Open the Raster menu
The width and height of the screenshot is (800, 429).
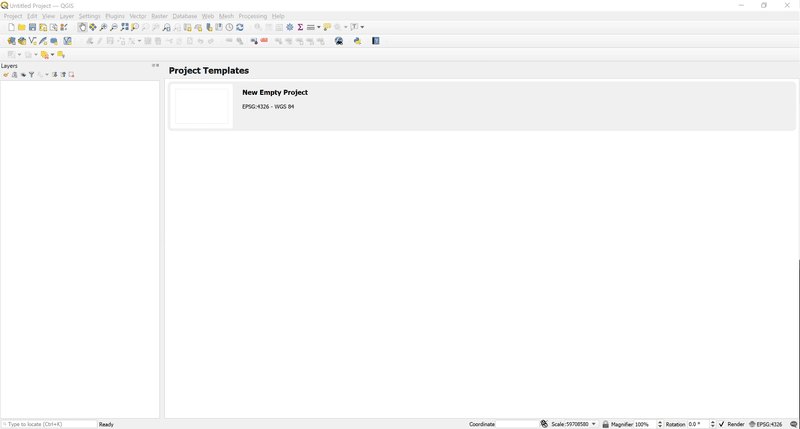(x=159, y=16)
